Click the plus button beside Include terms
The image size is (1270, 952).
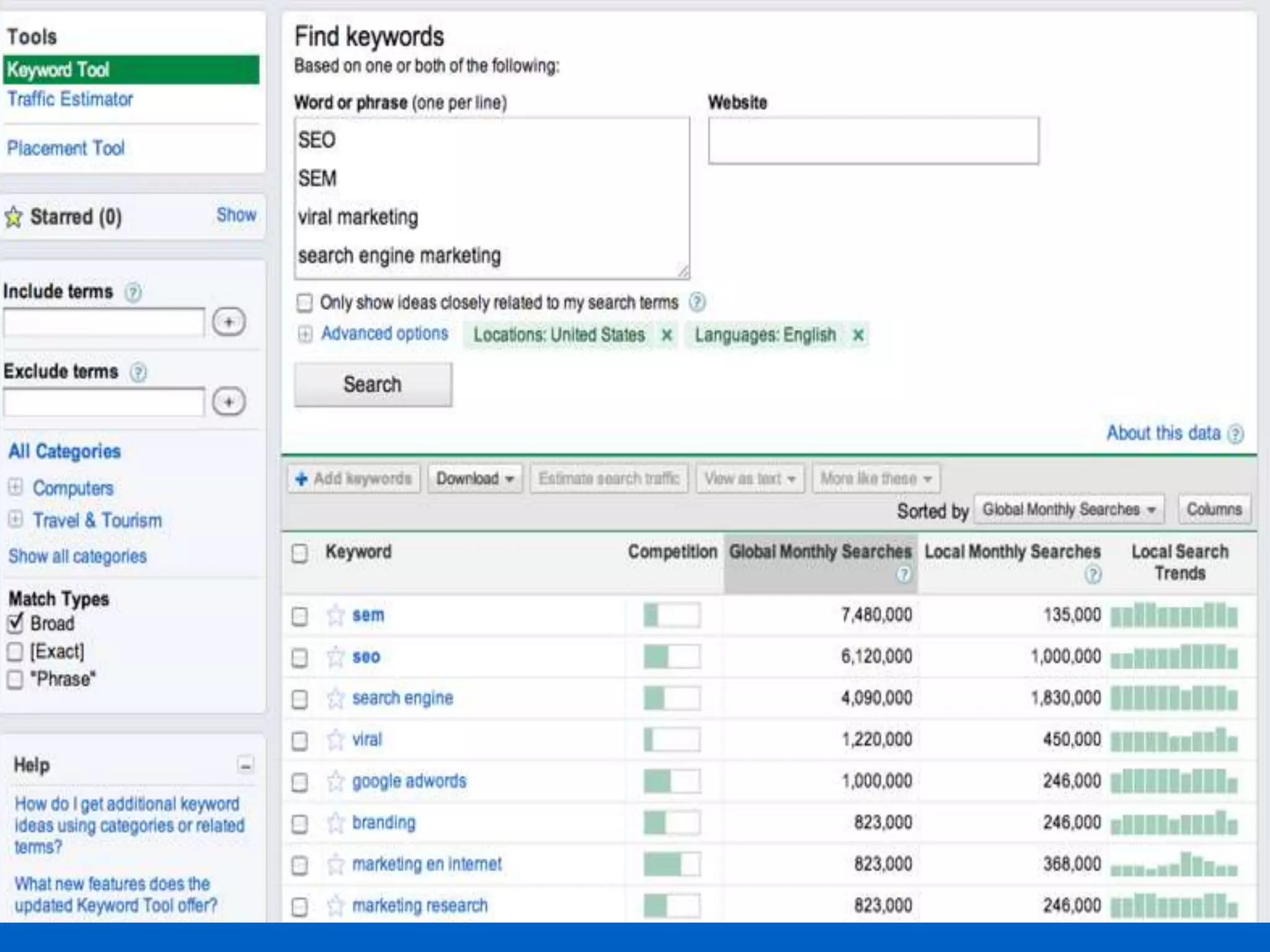[x=229, y=322]
